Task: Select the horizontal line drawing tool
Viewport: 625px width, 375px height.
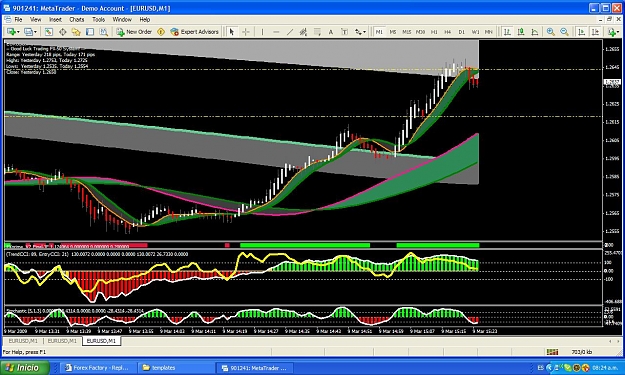Action: pos(276,32)
